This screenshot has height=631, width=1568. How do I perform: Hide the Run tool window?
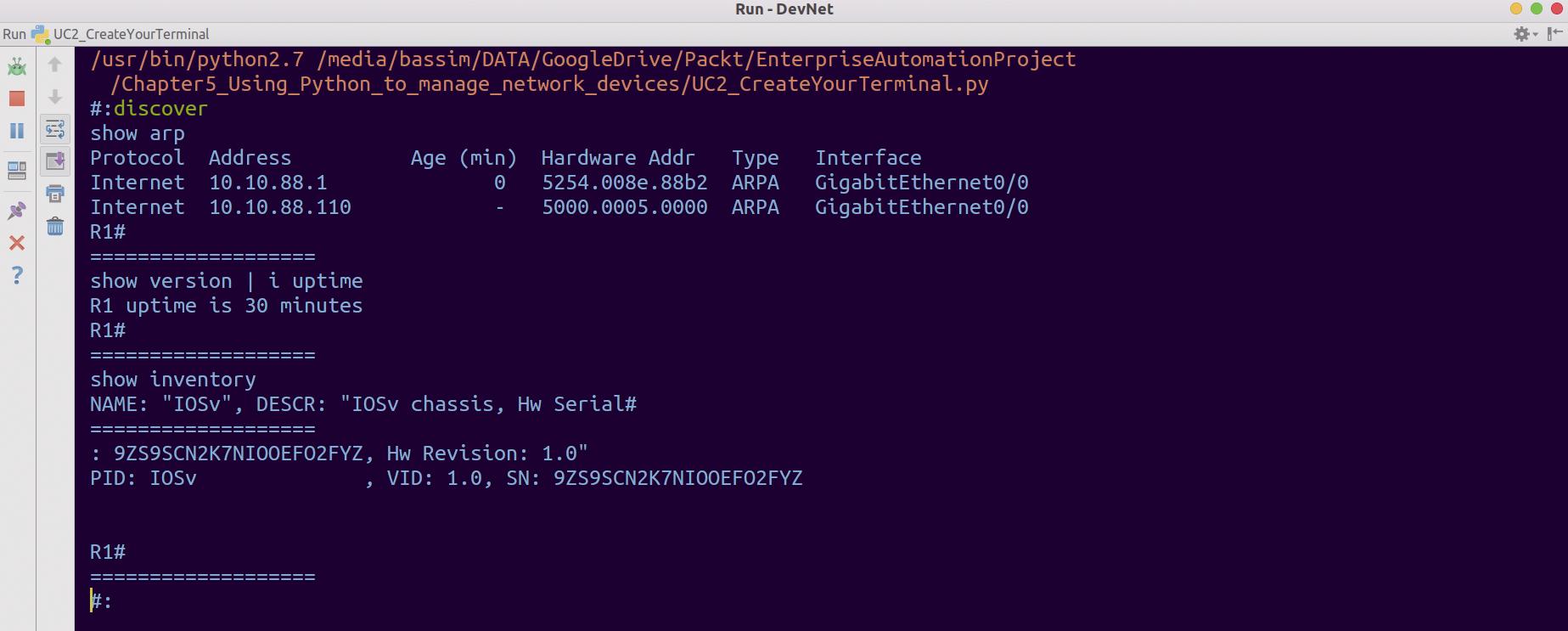point(1556,33)
